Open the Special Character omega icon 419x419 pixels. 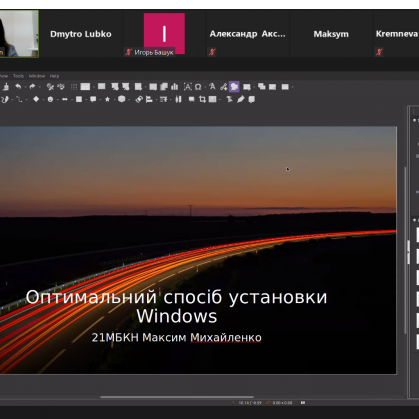[198, 87]
